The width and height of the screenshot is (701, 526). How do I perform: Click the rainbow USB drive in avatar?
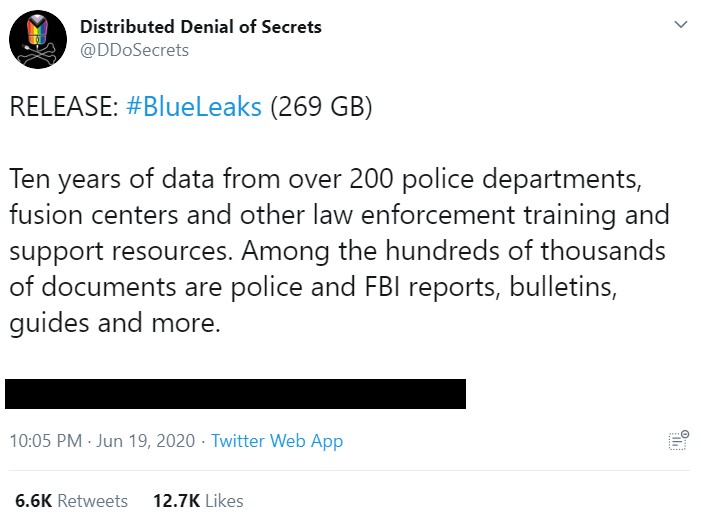38,30
